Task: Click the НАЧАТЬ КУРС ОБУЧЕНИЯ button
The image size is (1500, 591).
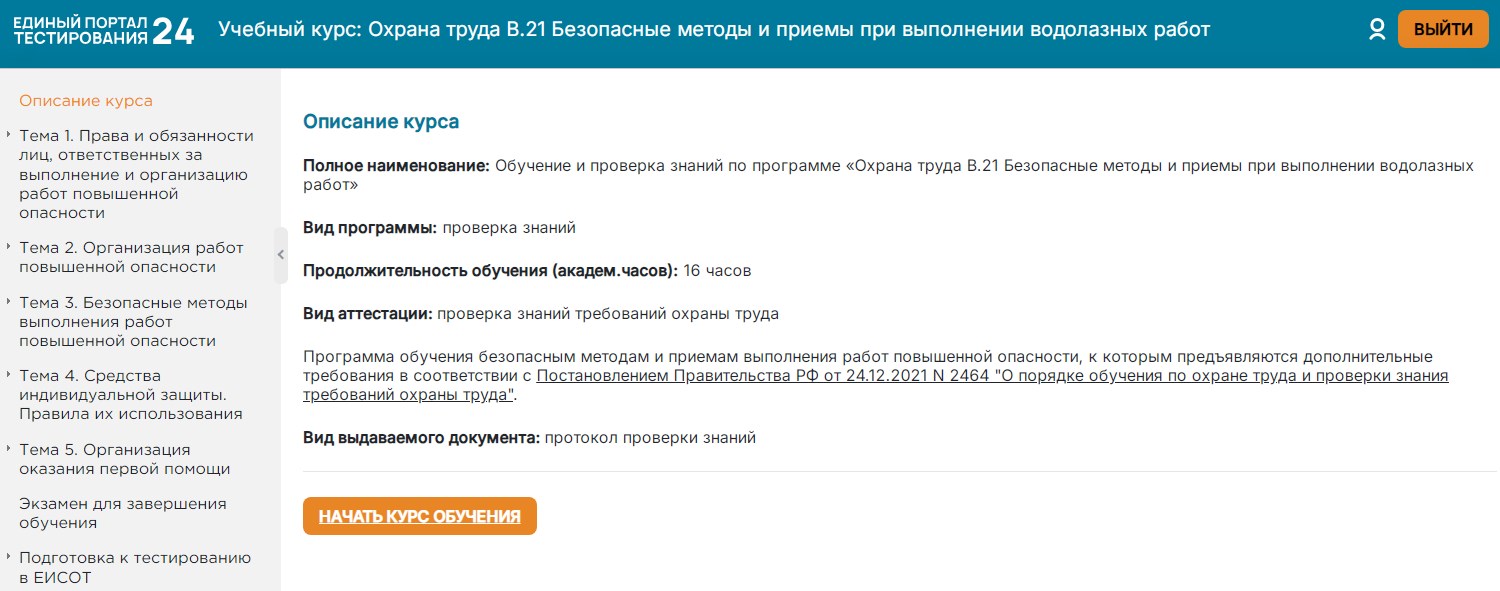Action: click(419, 516)
